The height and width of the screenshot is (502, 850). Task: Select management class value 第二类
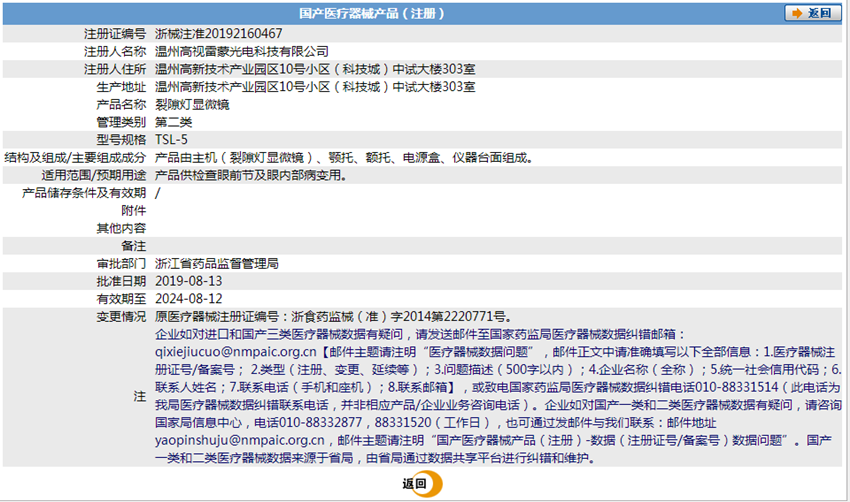(173, 122)
